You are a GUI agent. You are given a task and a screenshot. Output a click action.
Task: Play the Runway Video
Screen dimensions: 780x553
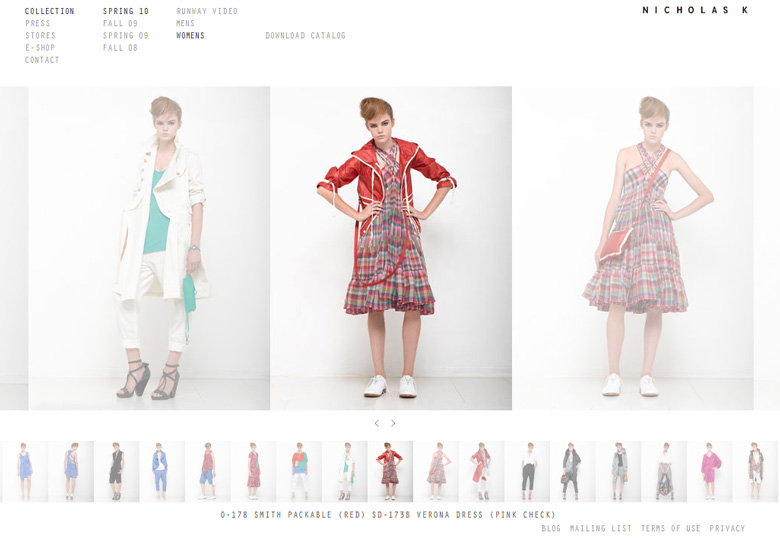(x=207, y=12)
